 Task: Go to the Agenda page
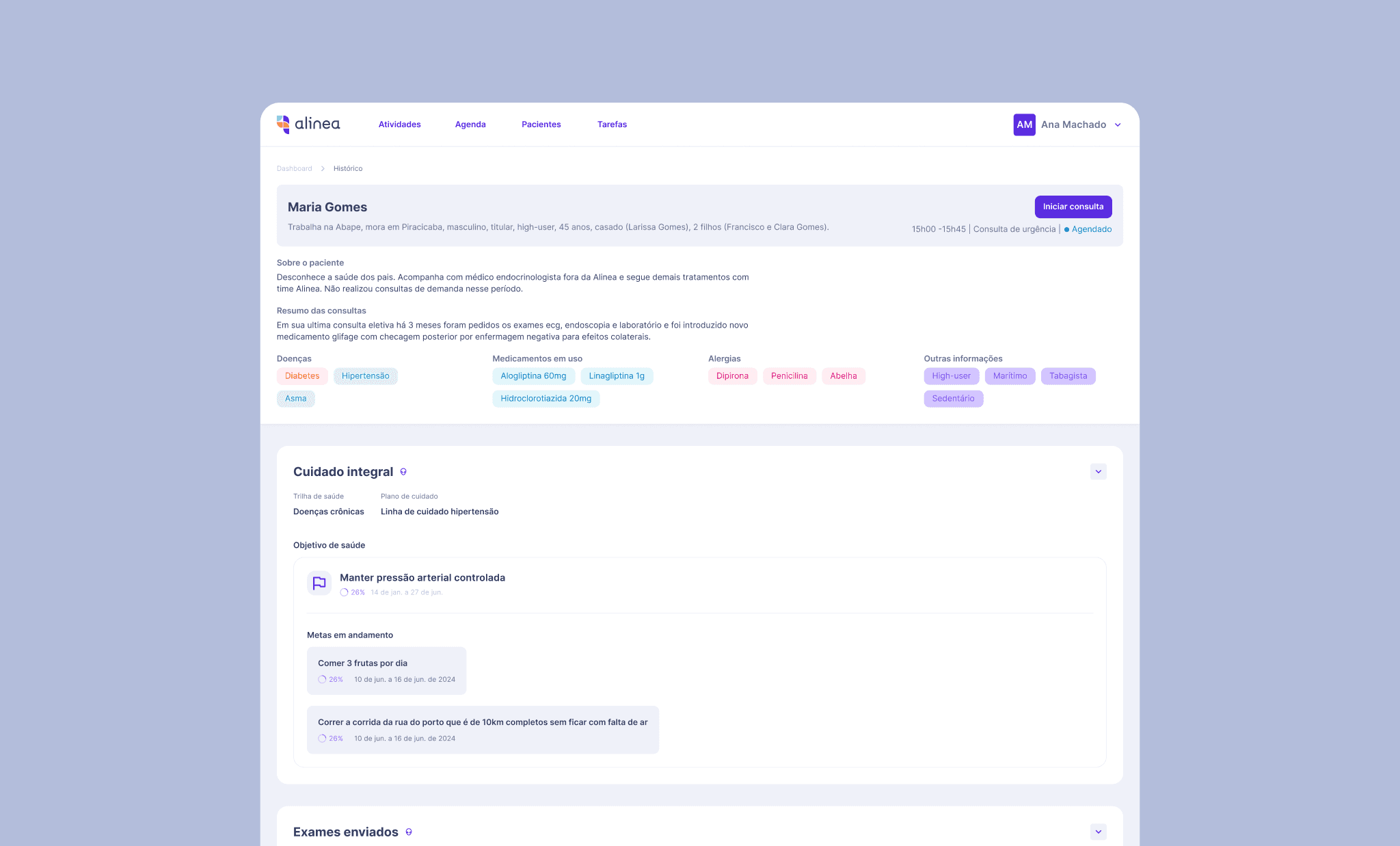(470, 124)
